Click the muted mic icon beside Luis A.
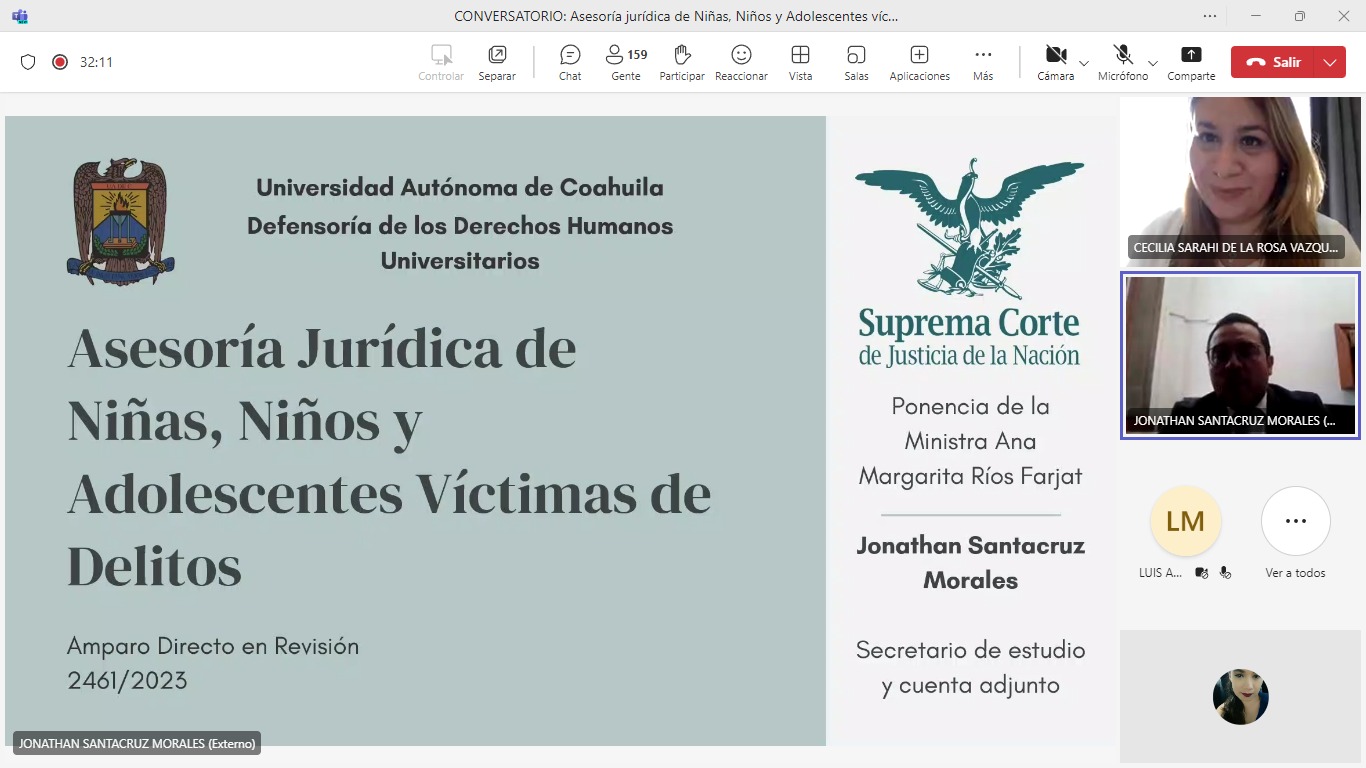 pos(1225,573)
